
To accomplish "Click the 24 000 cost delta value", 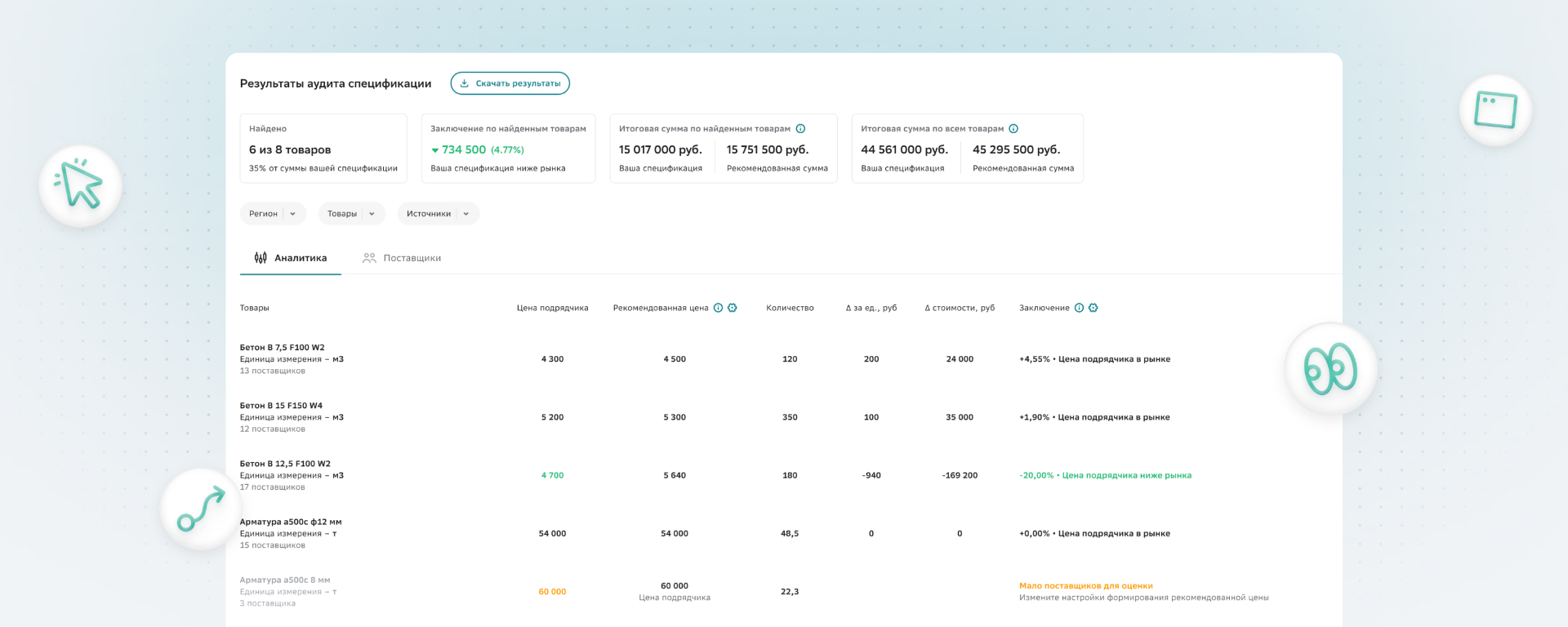I will [x=960, y=359].
